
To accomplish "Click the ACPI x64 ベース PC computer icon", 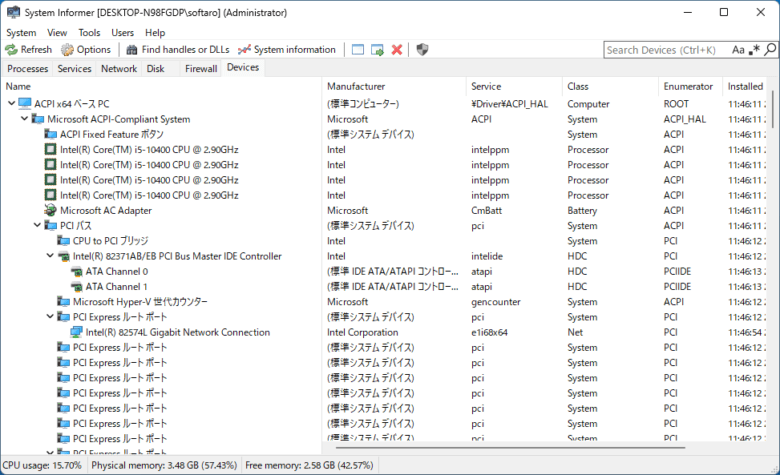I will coord(25,103).
